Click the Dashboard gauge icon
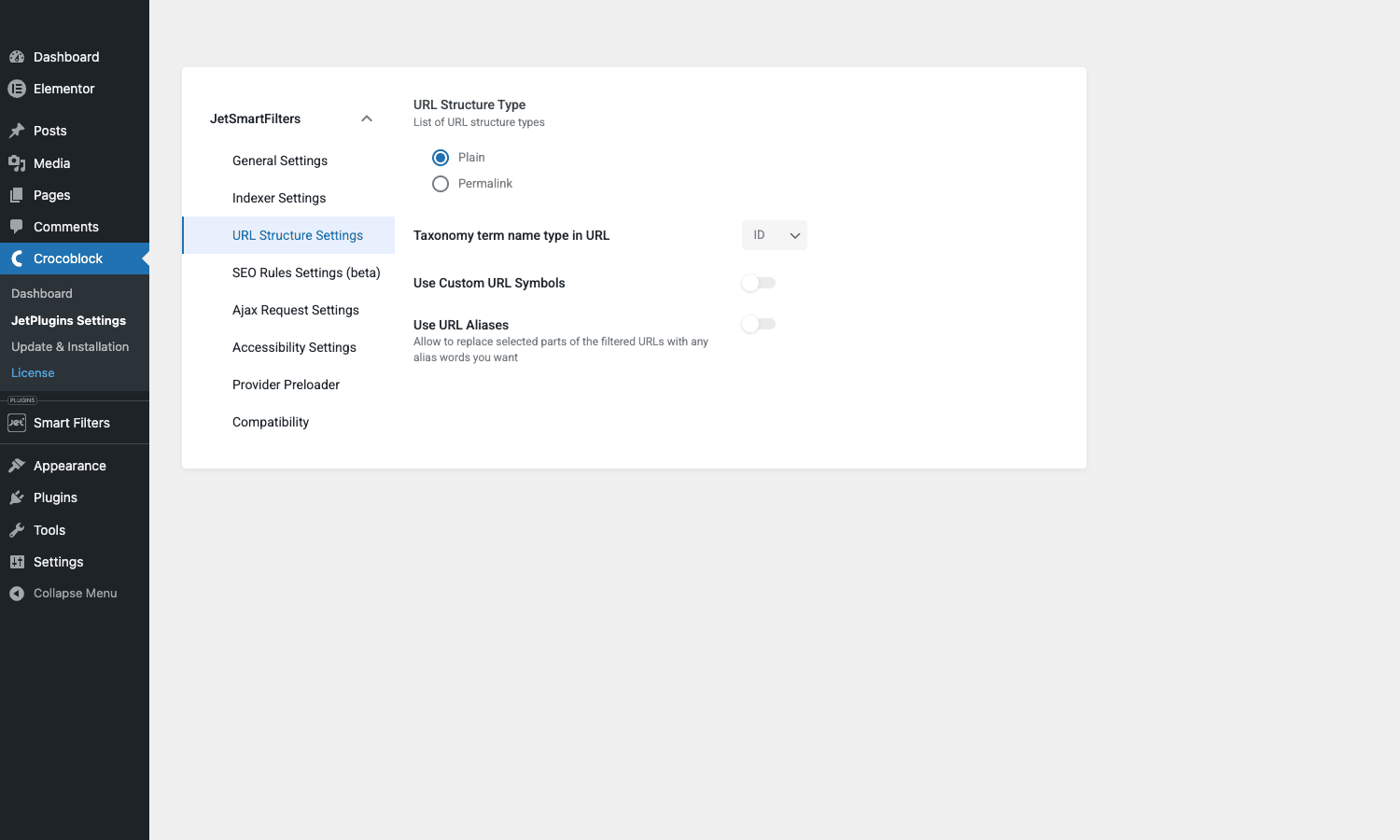The image size is (1400, 840). (17, 57)
